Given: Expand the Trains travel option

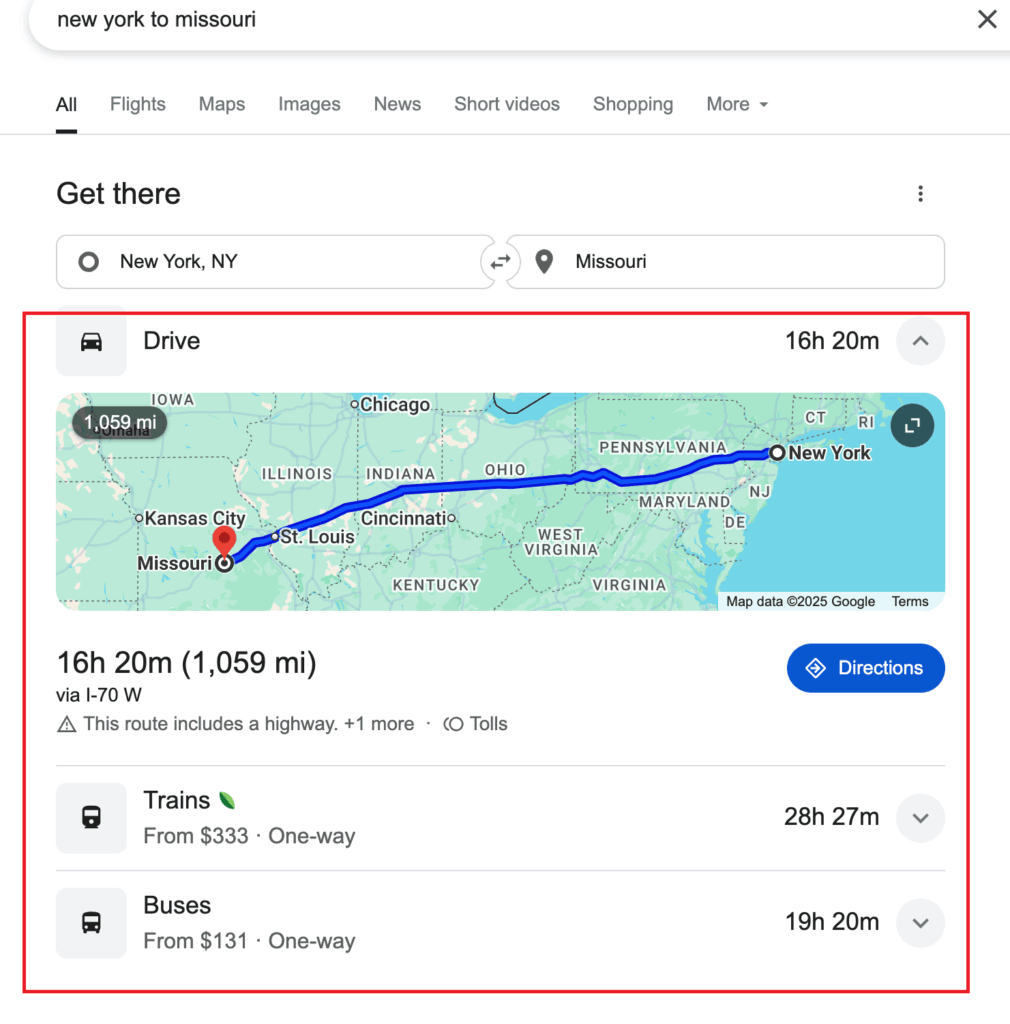Looking at the screenshot, I should [920, 818].
